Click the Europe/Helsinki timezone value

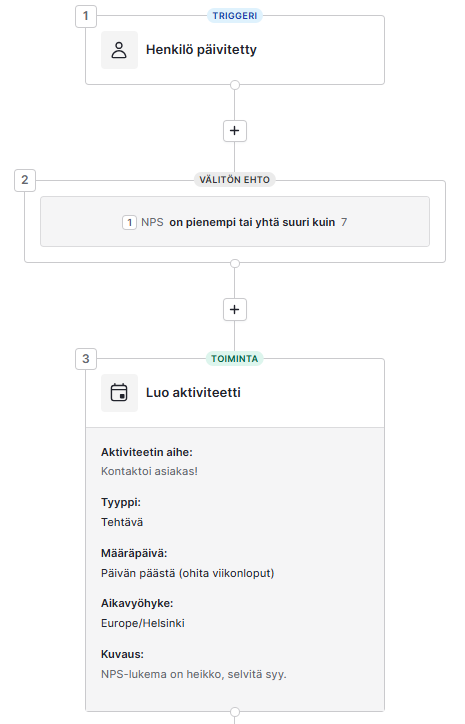(143, 623)
